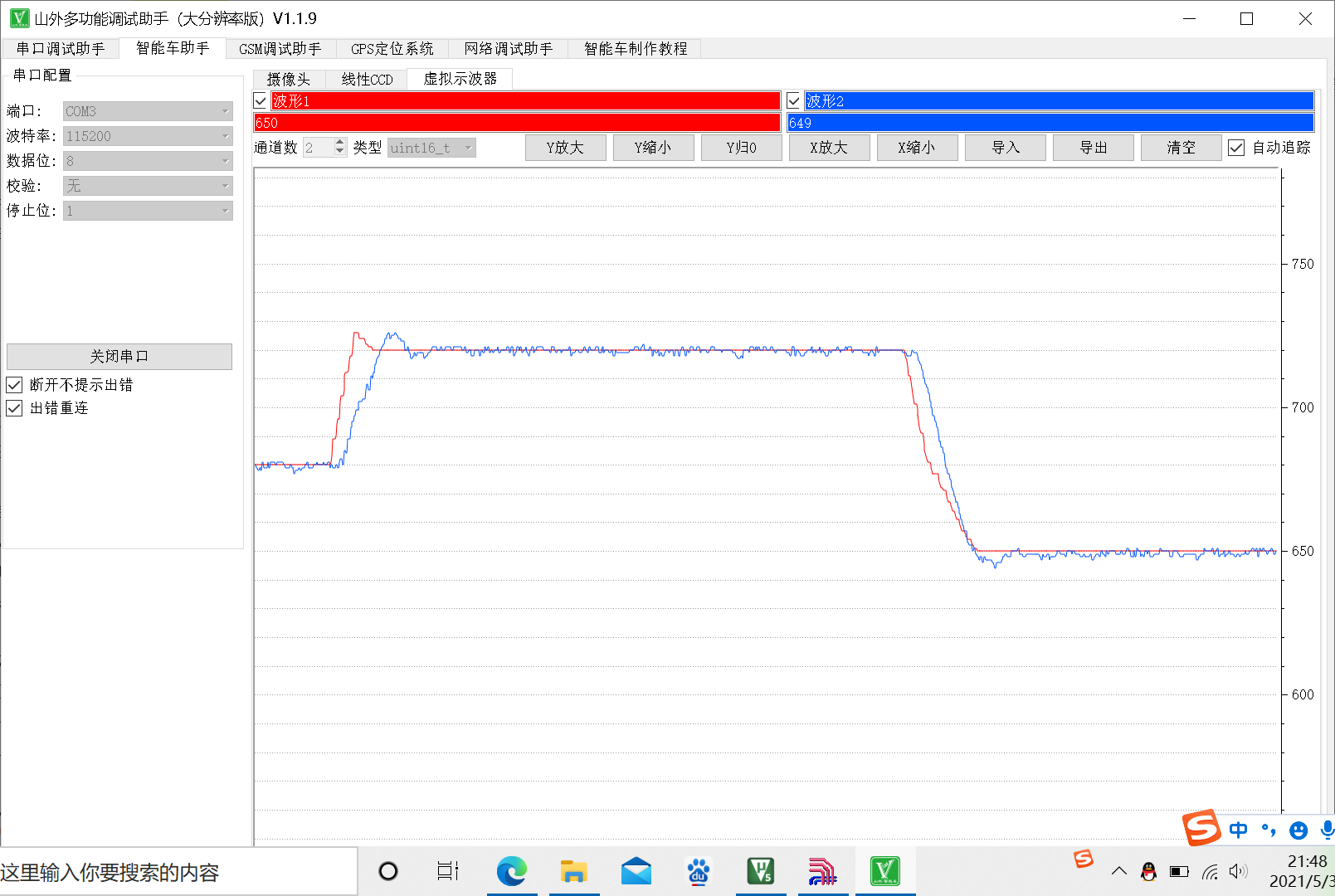Switch to GPS定位系统 tab

(x=392, y=49)
